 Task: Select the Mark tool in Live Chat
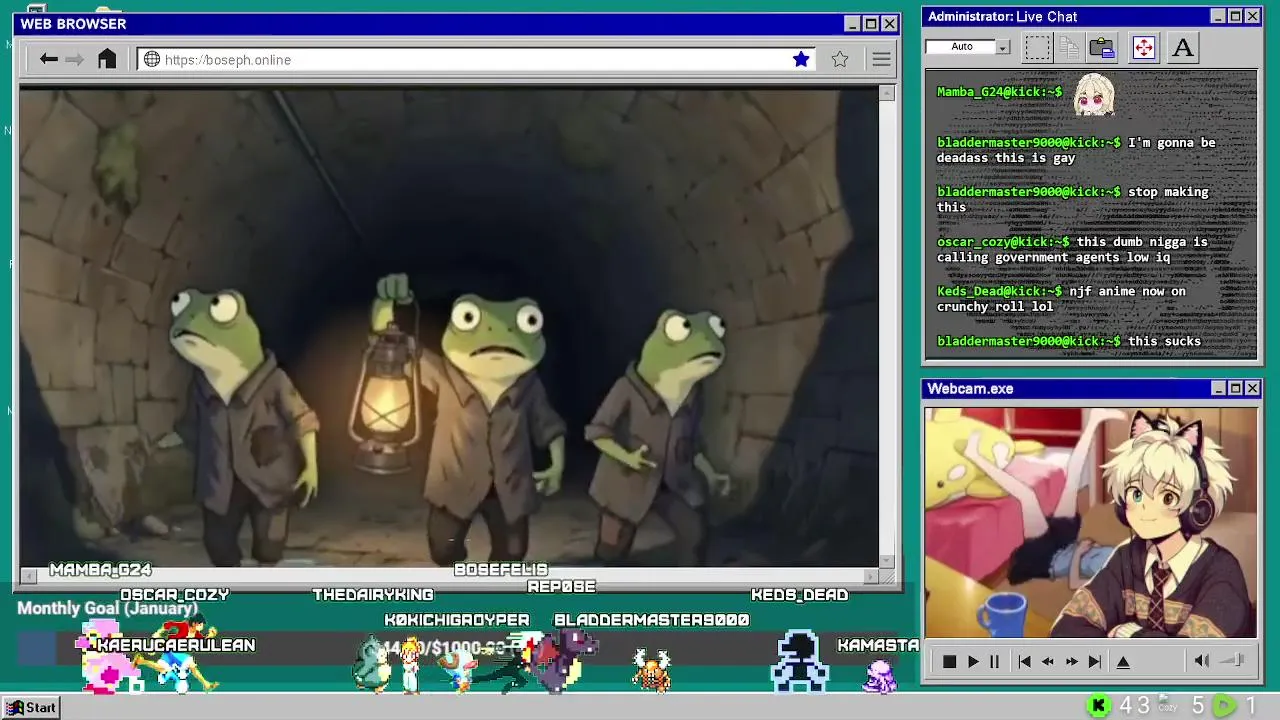coord(1037,47)
